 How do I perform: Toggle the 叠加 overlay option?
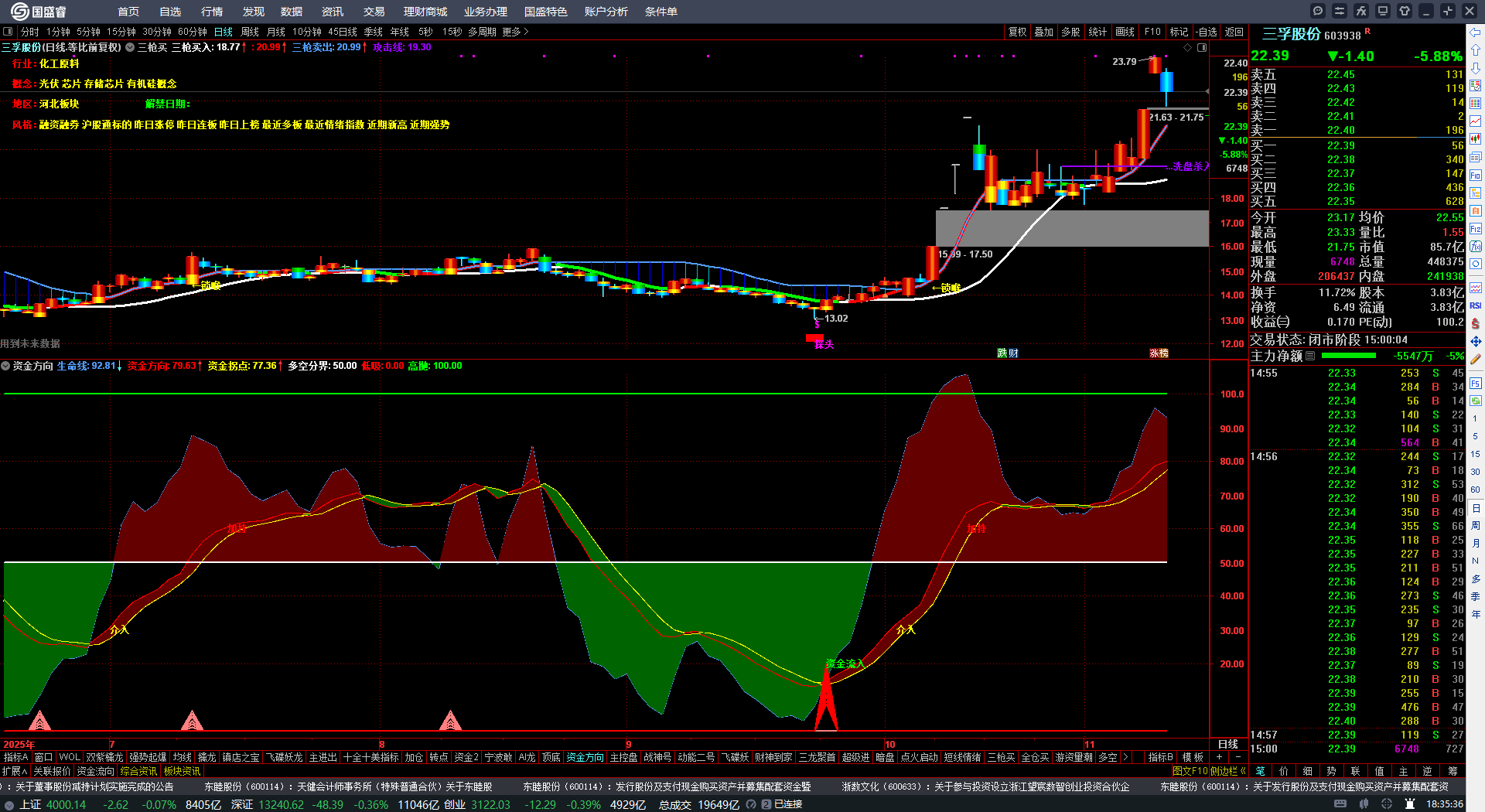click(1044, 32)
